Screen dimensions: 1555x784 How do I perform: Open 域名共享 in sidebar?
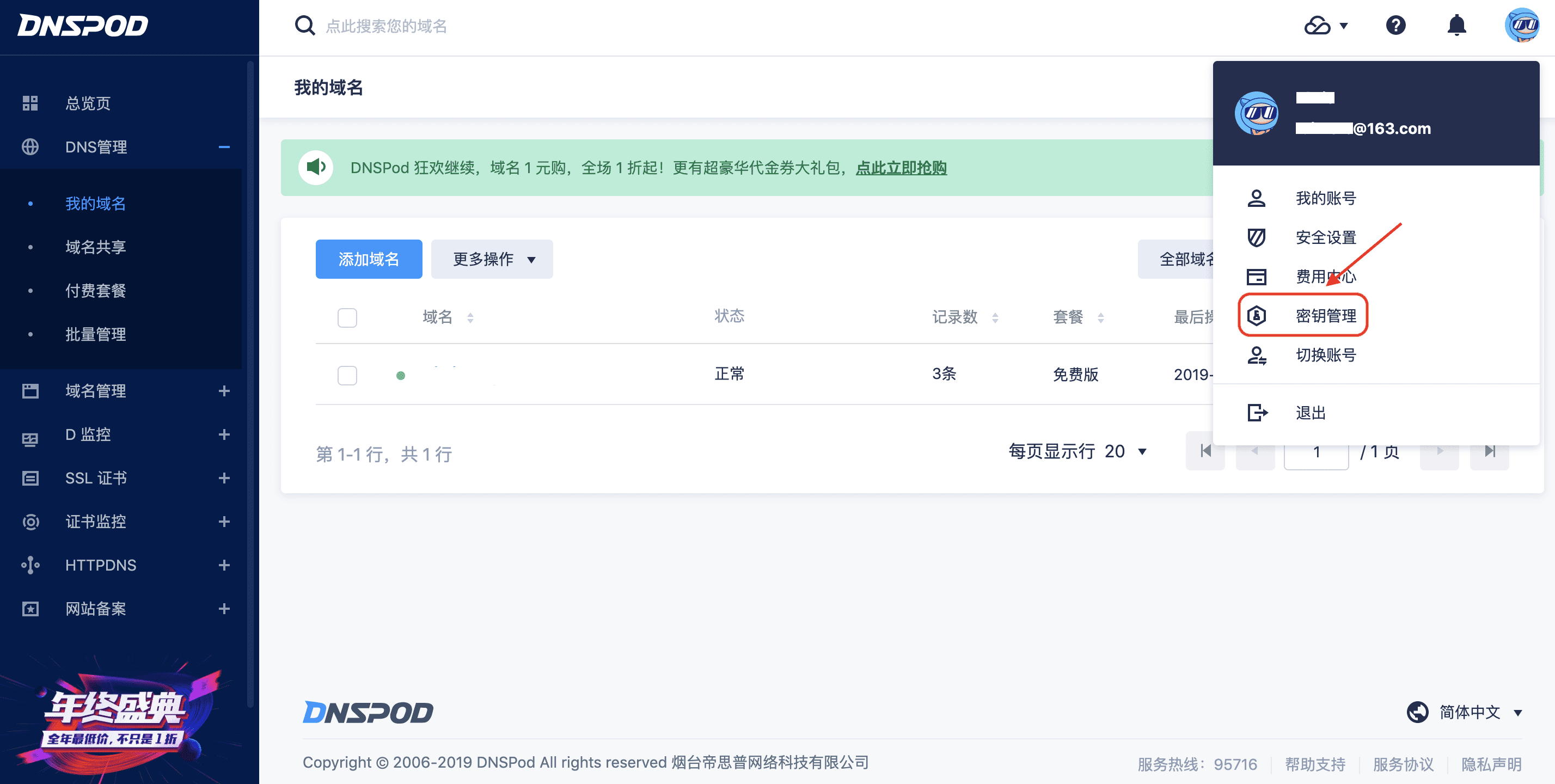(95, 247)
